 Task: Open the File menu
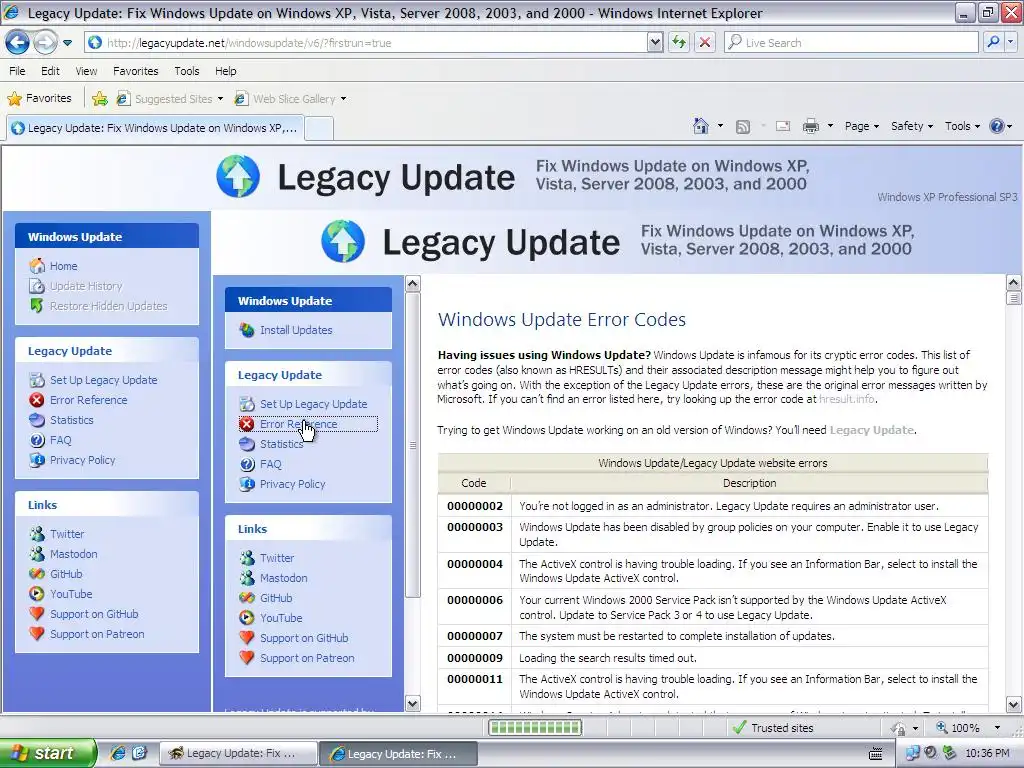17,71
